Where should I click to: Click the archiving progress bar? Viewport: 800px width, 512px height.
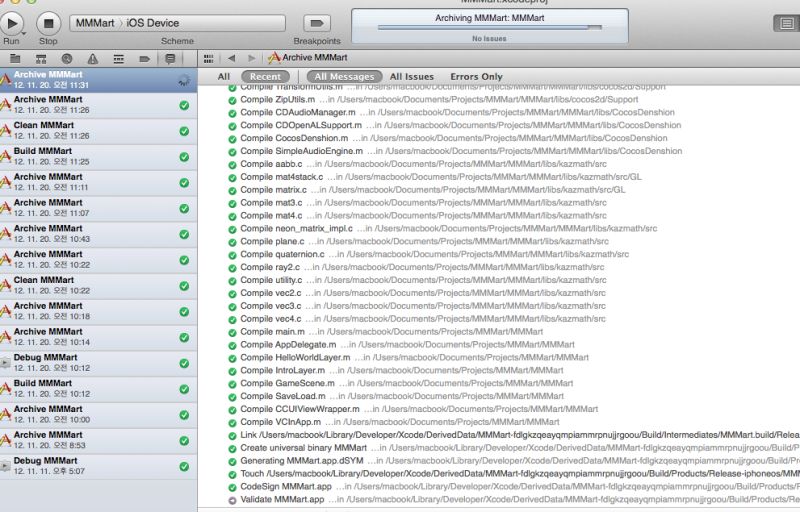[489, 28]
